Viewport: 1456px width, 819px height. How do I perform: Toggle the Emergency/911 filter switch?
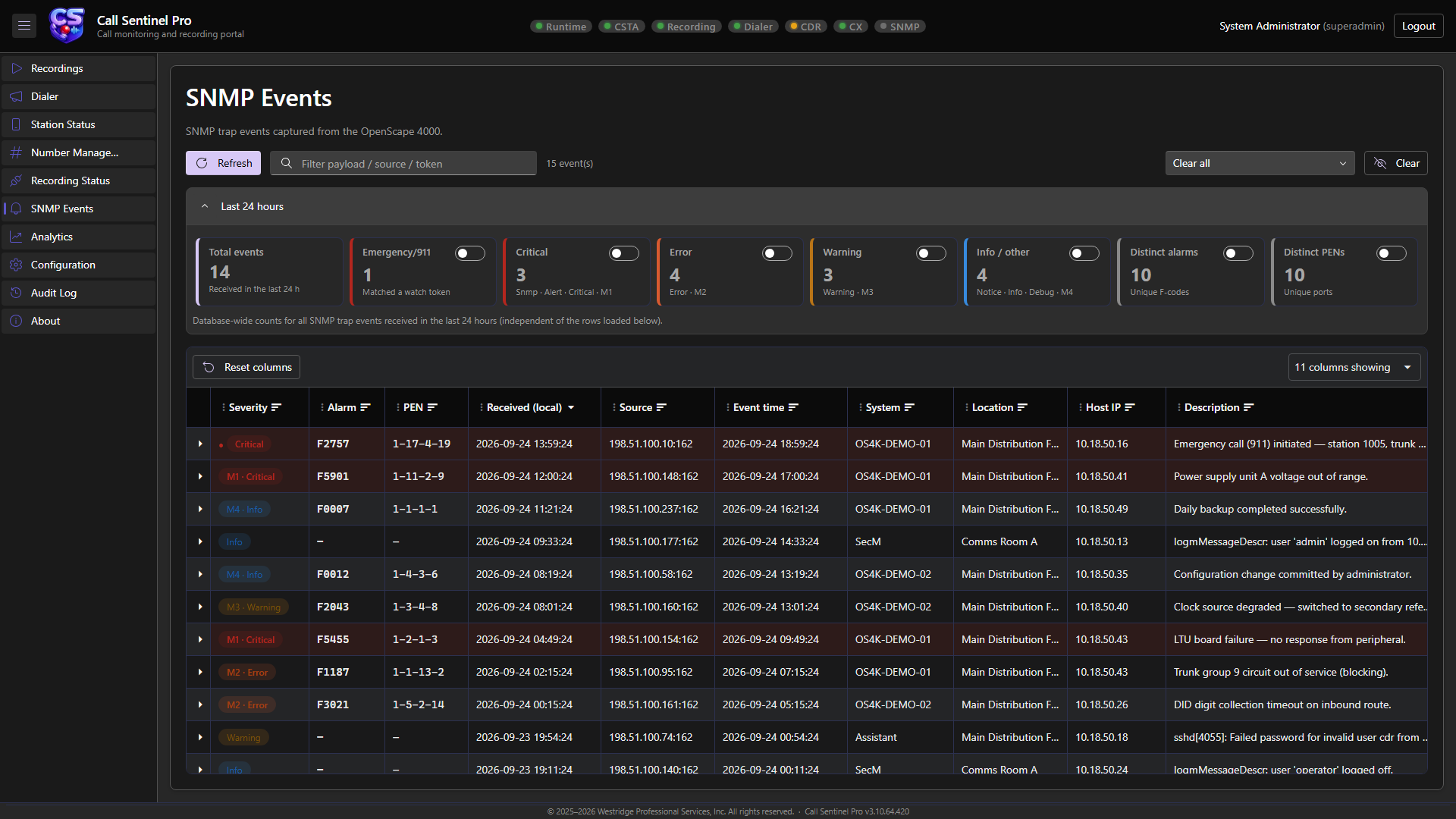(470, 253)
